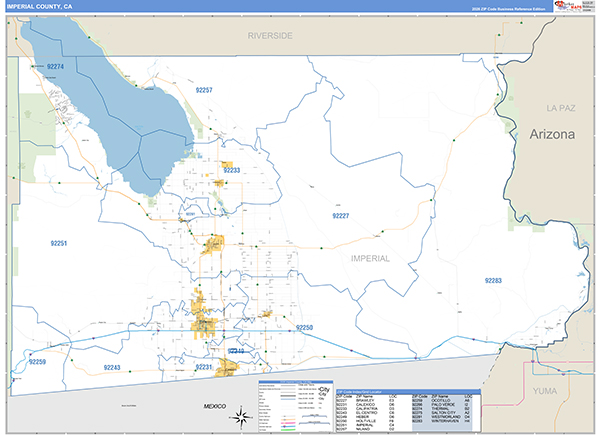The image size is (600, 435).
Task: Select ZIP code 92283 label
Action: click(494, 281)
